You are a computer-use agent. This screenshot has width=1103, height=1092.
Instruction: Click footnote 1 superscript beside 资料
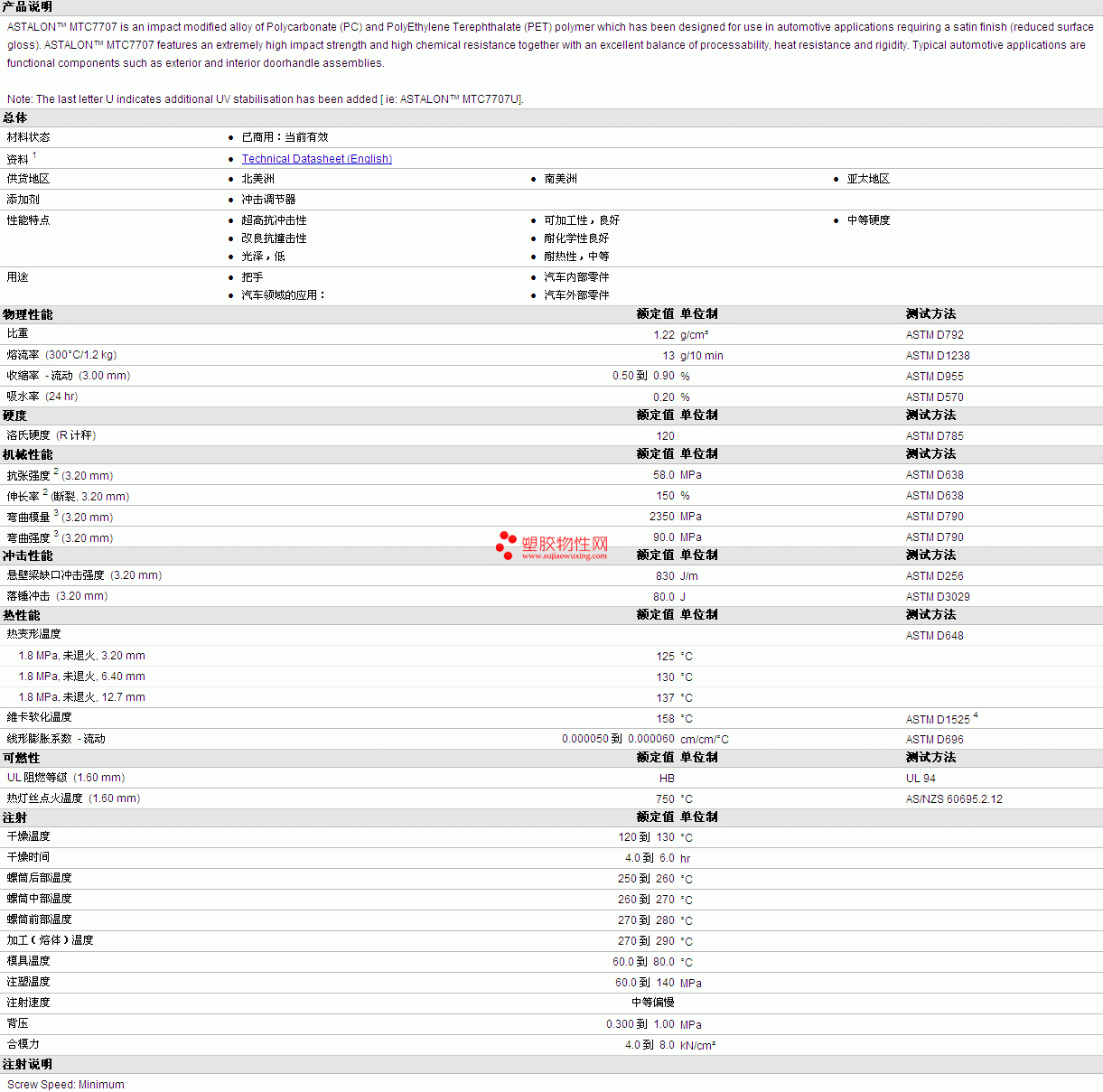click(34, 155)
